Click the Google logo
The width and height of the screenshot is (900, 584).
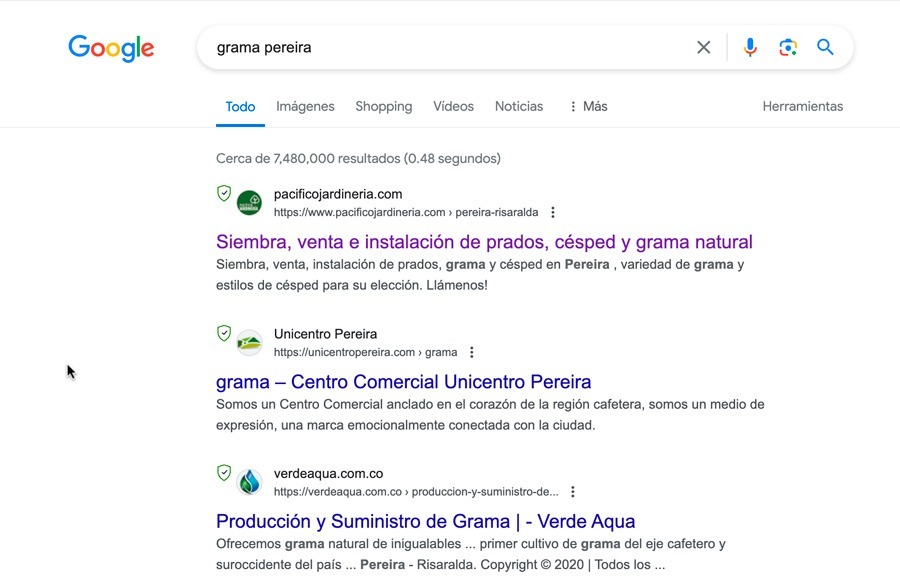[111, 48]
